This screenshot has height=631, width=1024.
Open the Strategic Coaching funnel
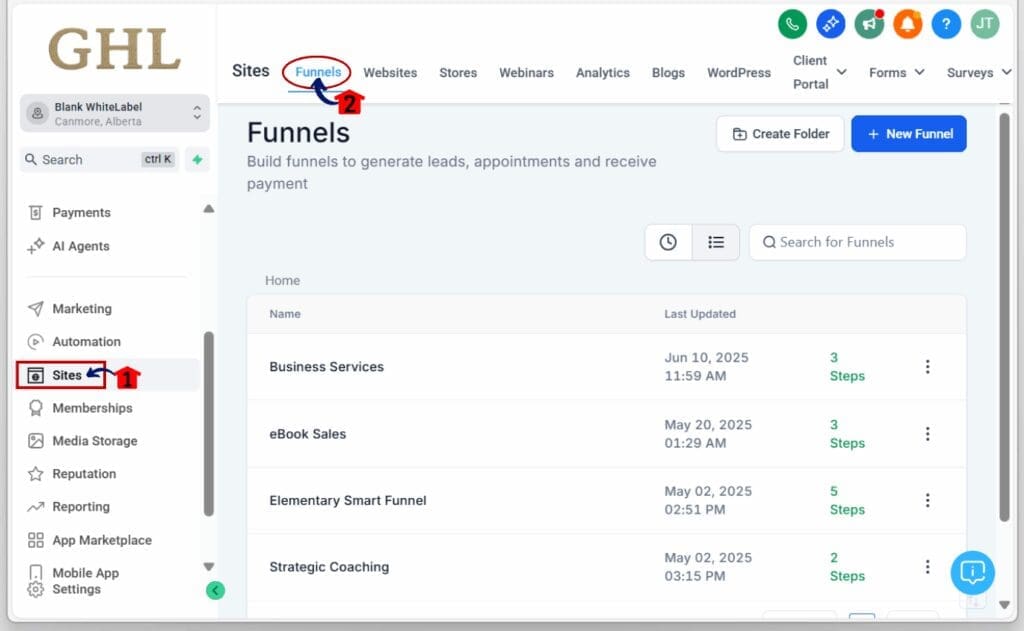click(329, 567)
